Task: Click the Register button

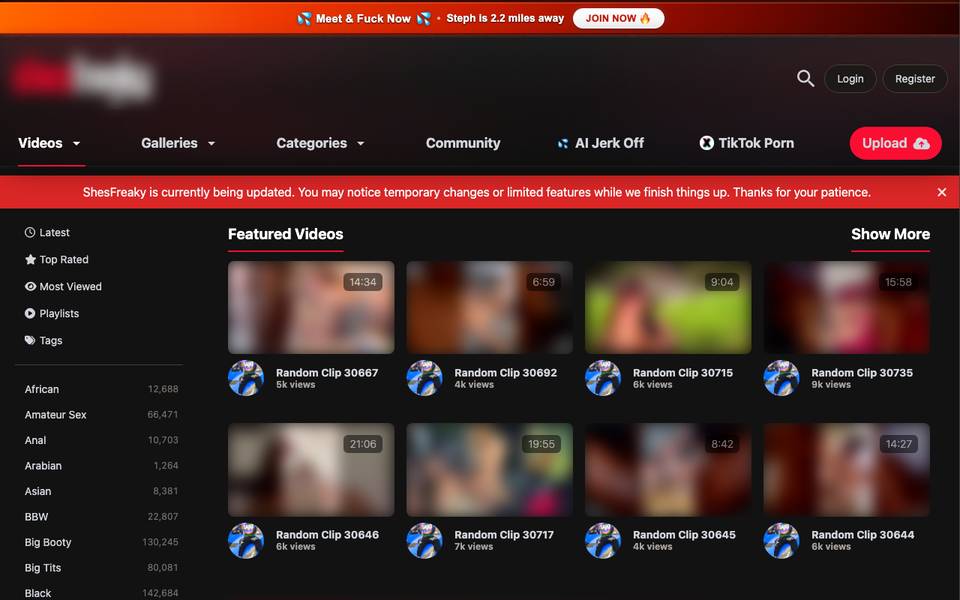Action: [x=915, y=78]
